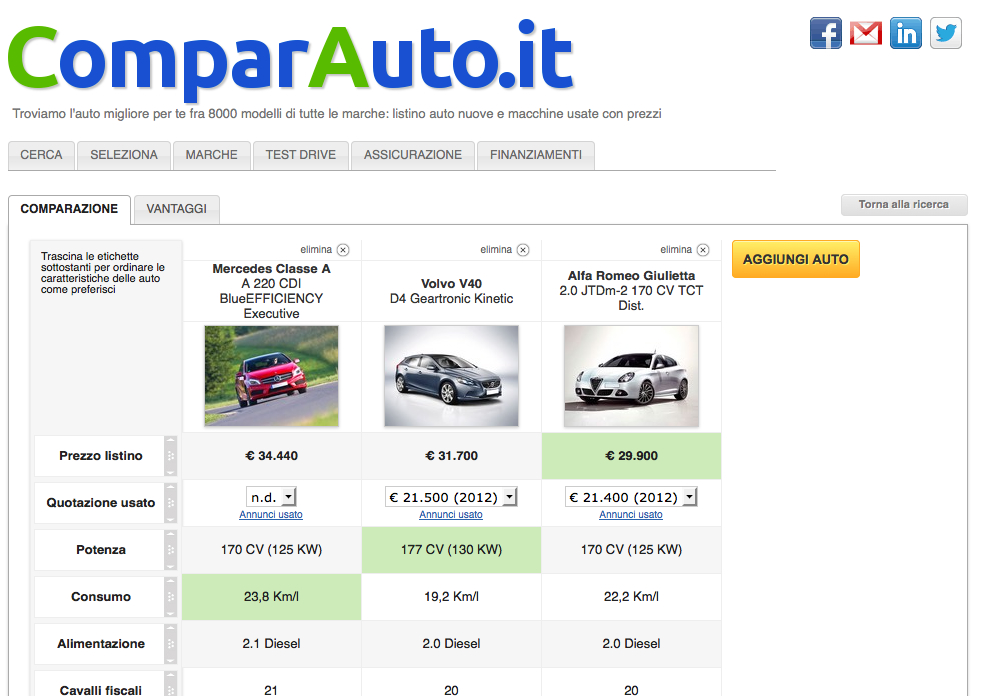Viewport: 986px width, 696px height.
Task: Grab the drag handle of Cavalli fiscali row
Action: click(170, 684)
